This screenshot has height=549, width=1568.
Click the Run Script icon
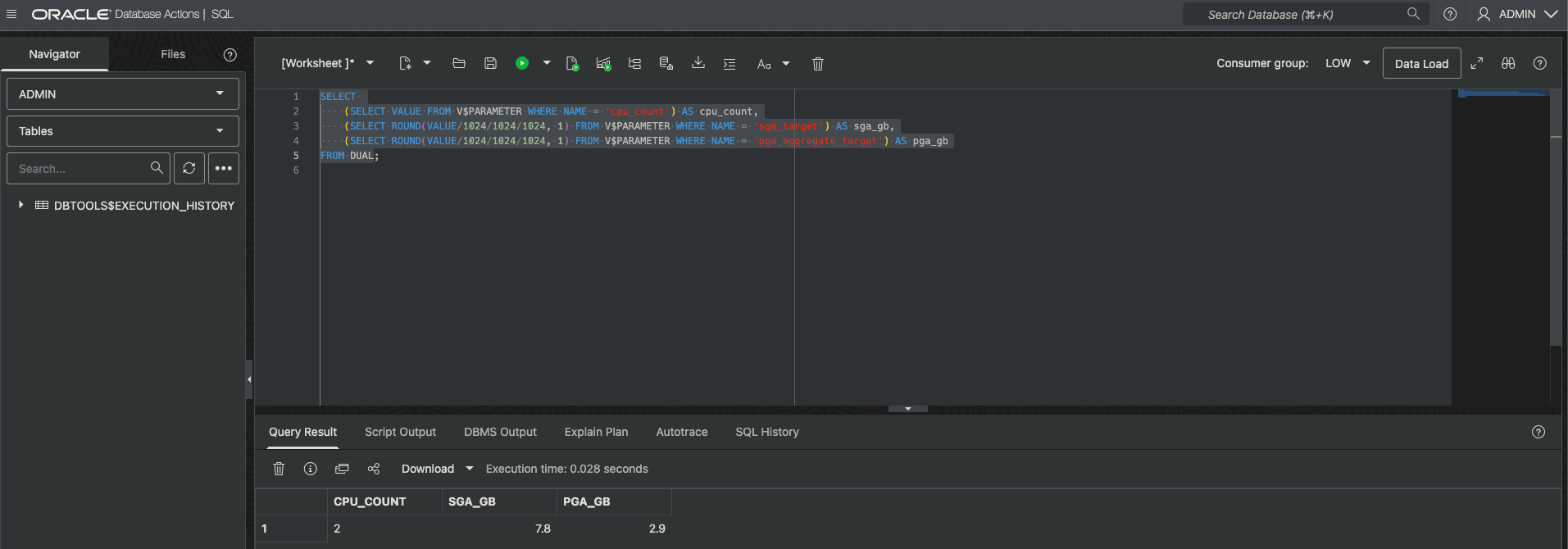(x=572, y=63)
